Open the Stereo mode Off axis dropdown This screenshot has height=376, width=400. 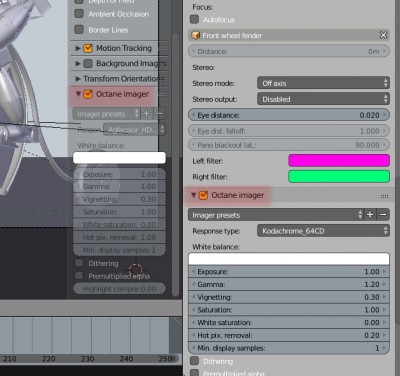coord(323,83)
